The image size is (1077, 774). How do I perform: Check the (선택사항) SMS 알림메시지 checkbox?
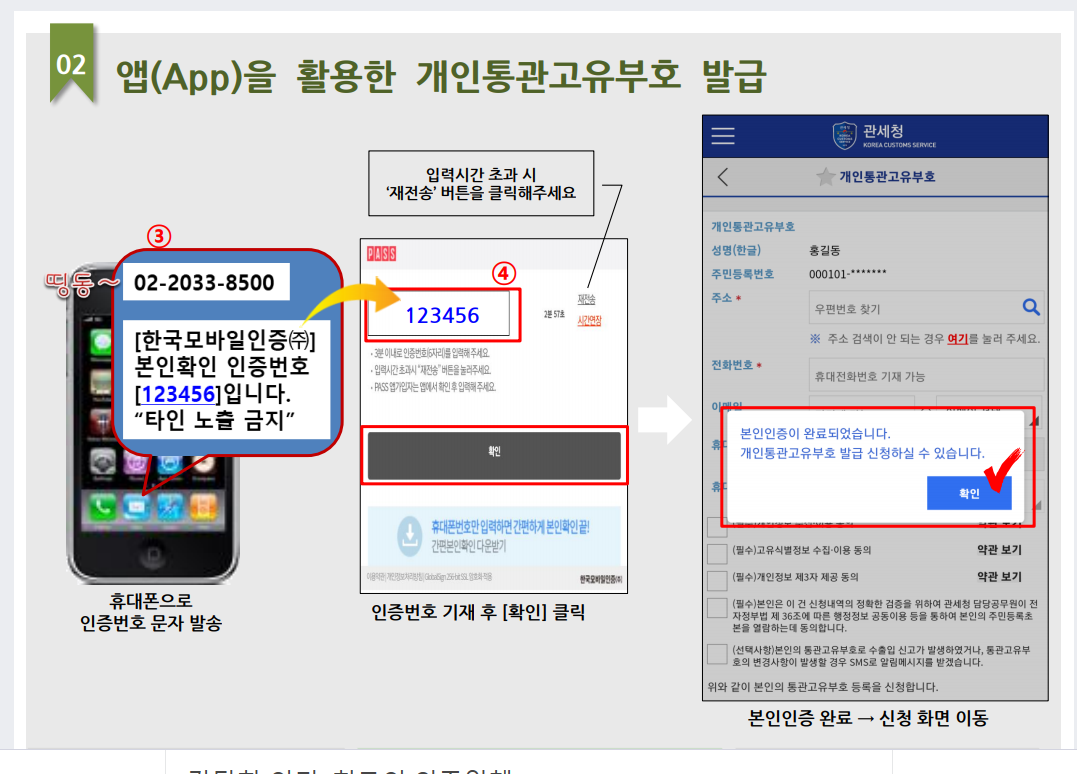pyautogui.click(x=715, y=654)
